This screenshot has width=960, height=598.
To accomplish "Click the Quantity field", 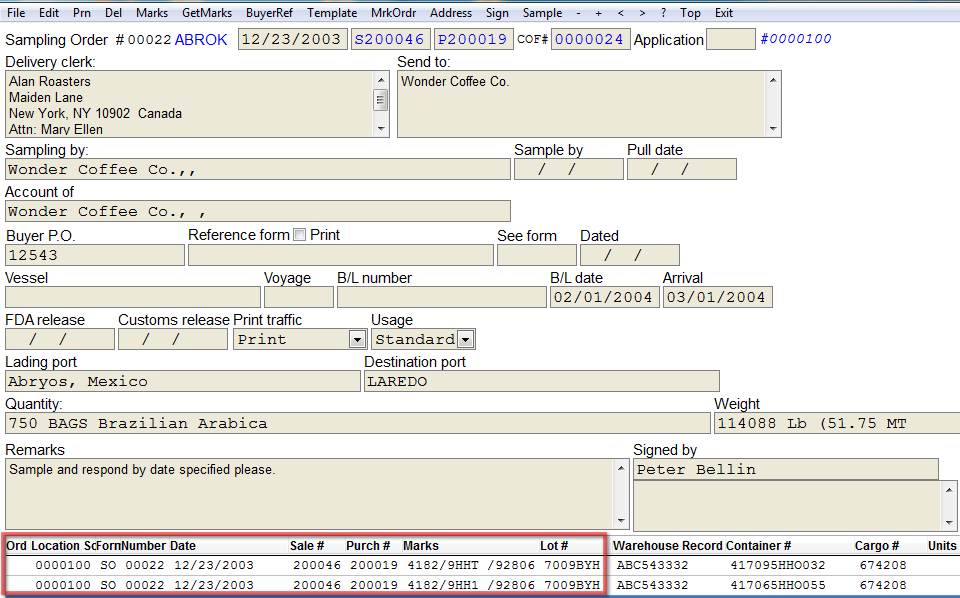I will tap(358, 423).
